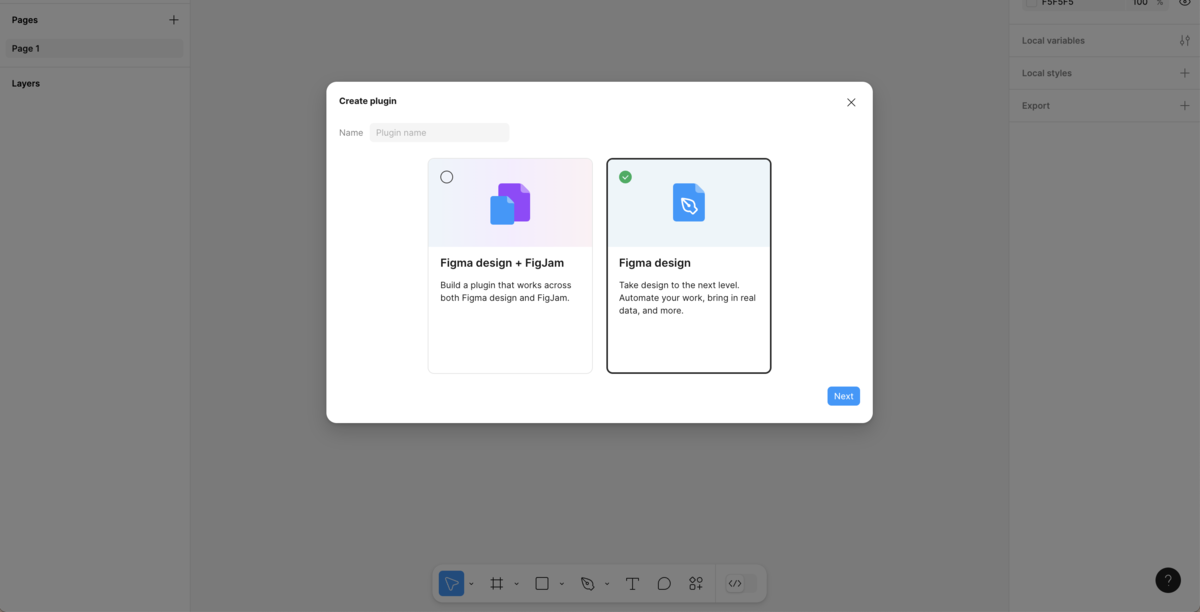Viewport: 1200px width, 612px height.
Task: Add a local style with plus icon
Action: click(1185, 73)
